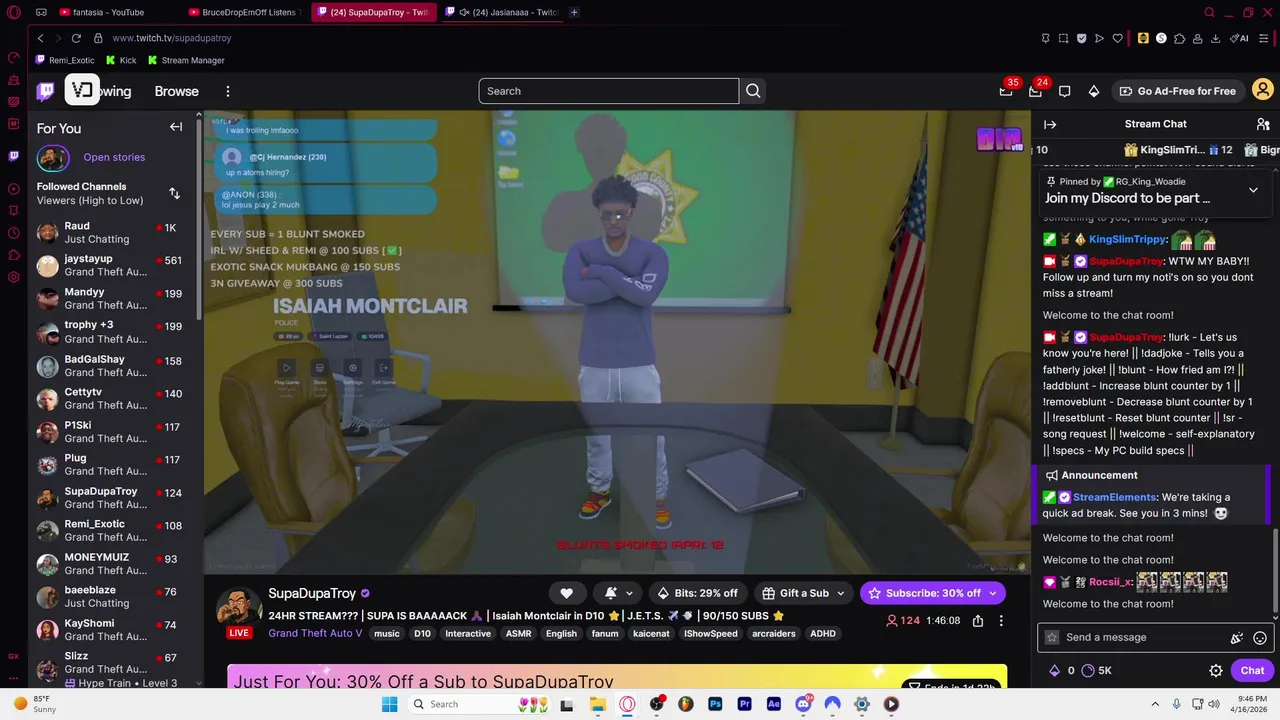This screenshot has height=720, width=1280.
Task: Open Twitch home via the logo icon
Action: pyautogui.click(x=46, y=91)
